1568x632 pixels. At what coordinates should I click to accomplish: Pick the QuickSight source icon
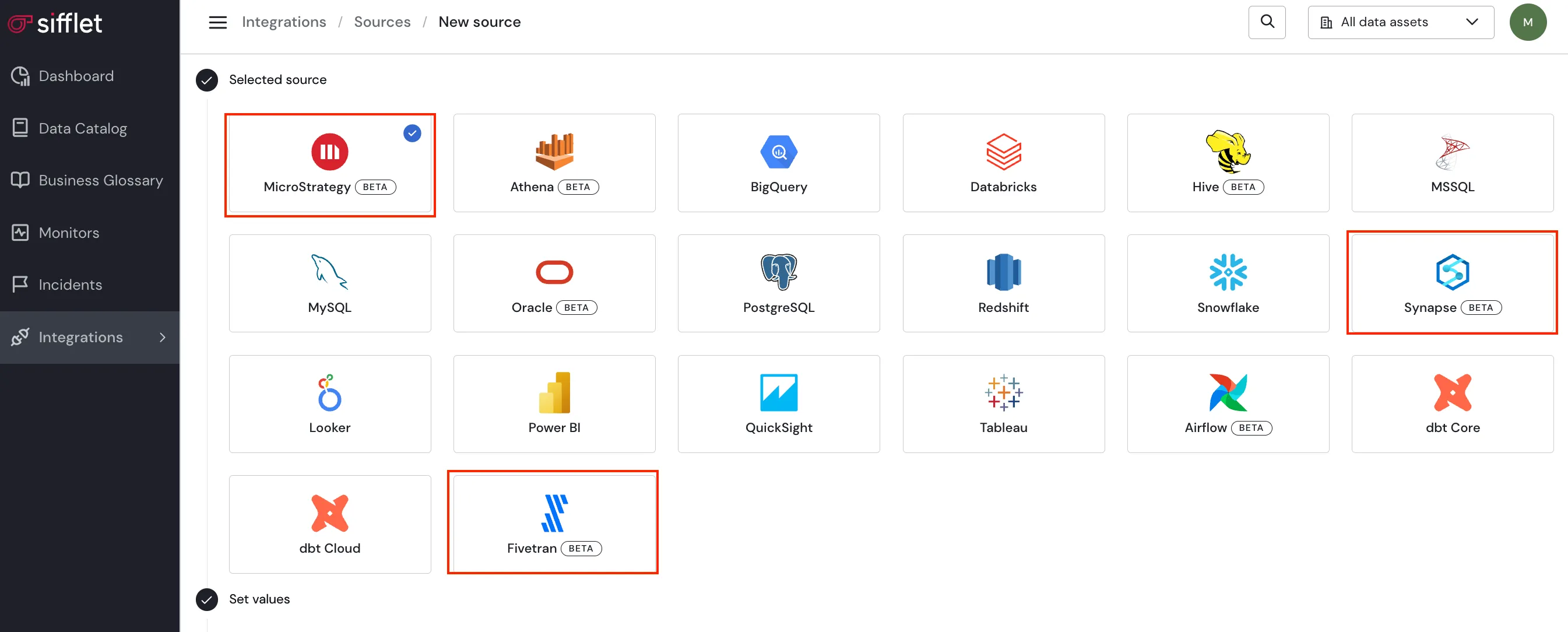[x=779, y=392]
